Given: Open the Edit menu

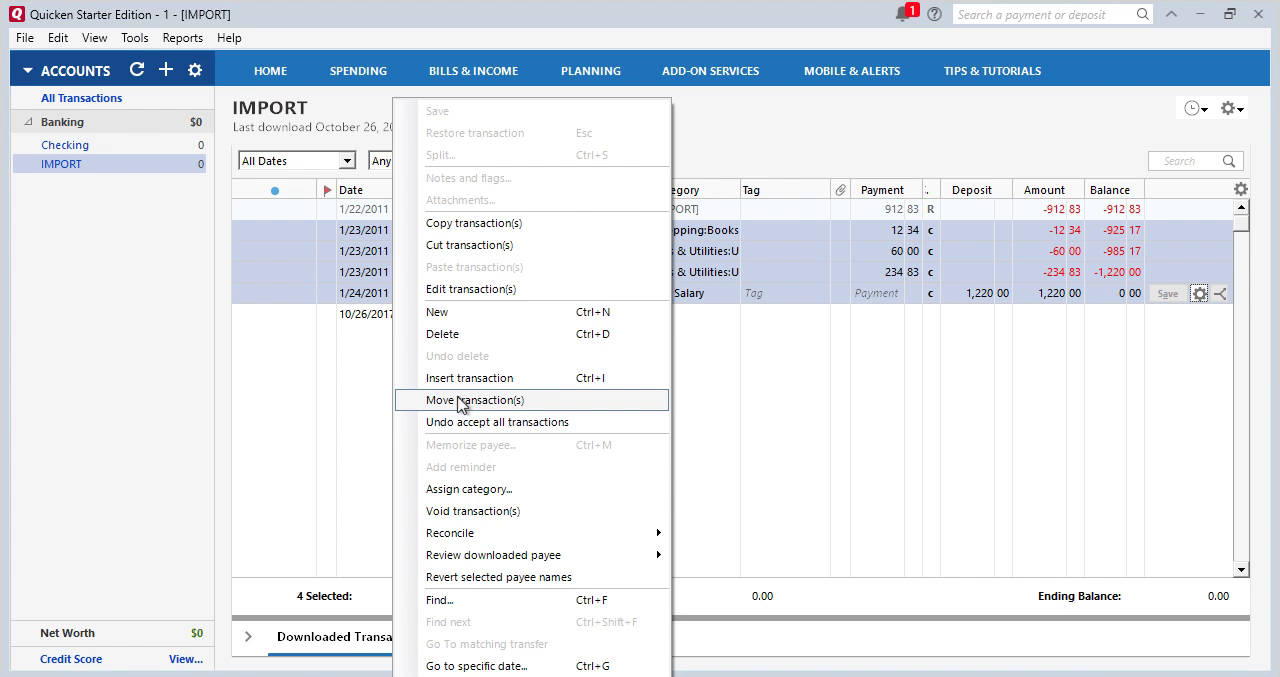Looking at the screenshot, I should (58, 38).
